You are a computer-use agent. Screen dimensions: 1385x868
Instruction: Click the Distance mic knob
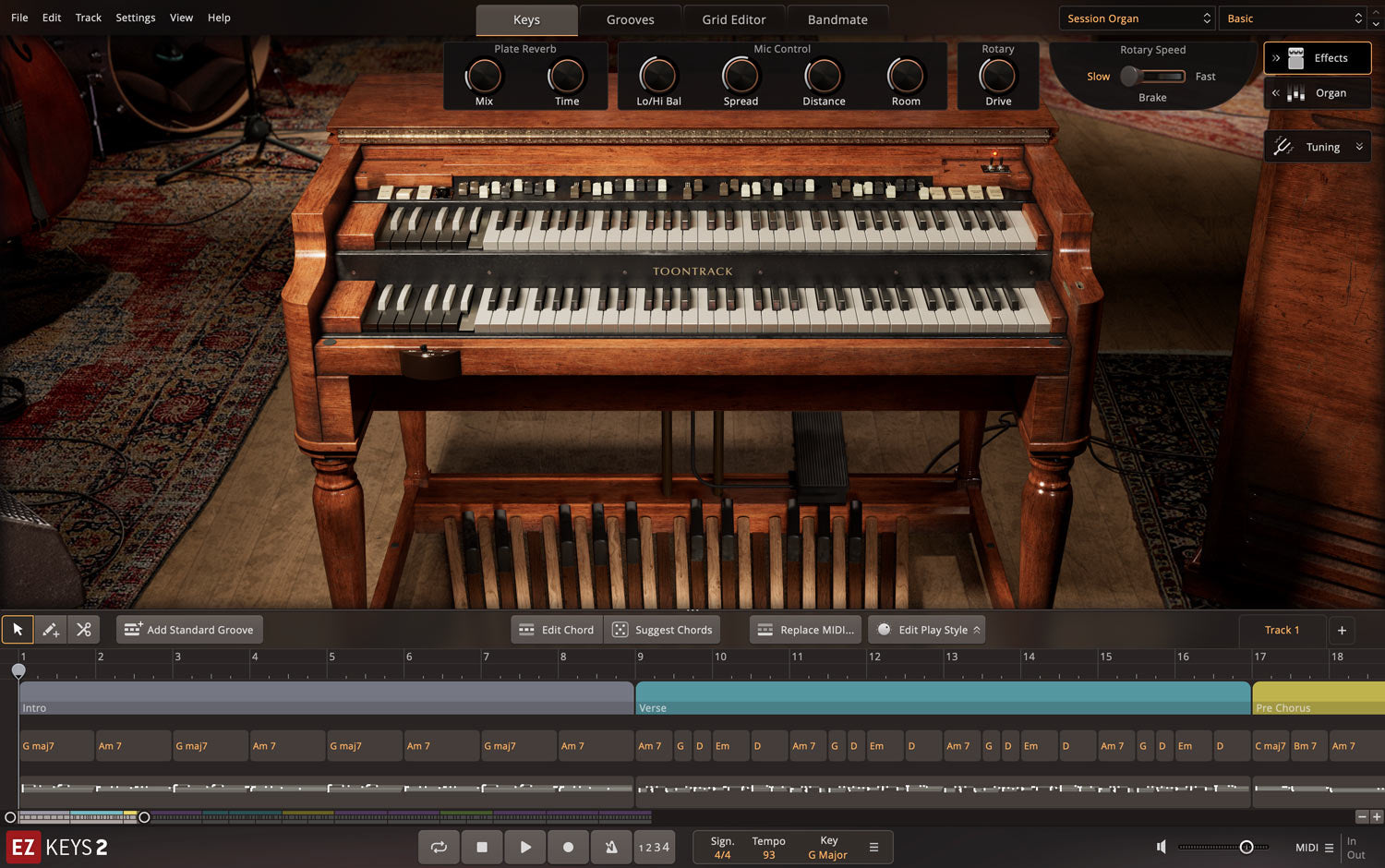click(x=824, y=76)
